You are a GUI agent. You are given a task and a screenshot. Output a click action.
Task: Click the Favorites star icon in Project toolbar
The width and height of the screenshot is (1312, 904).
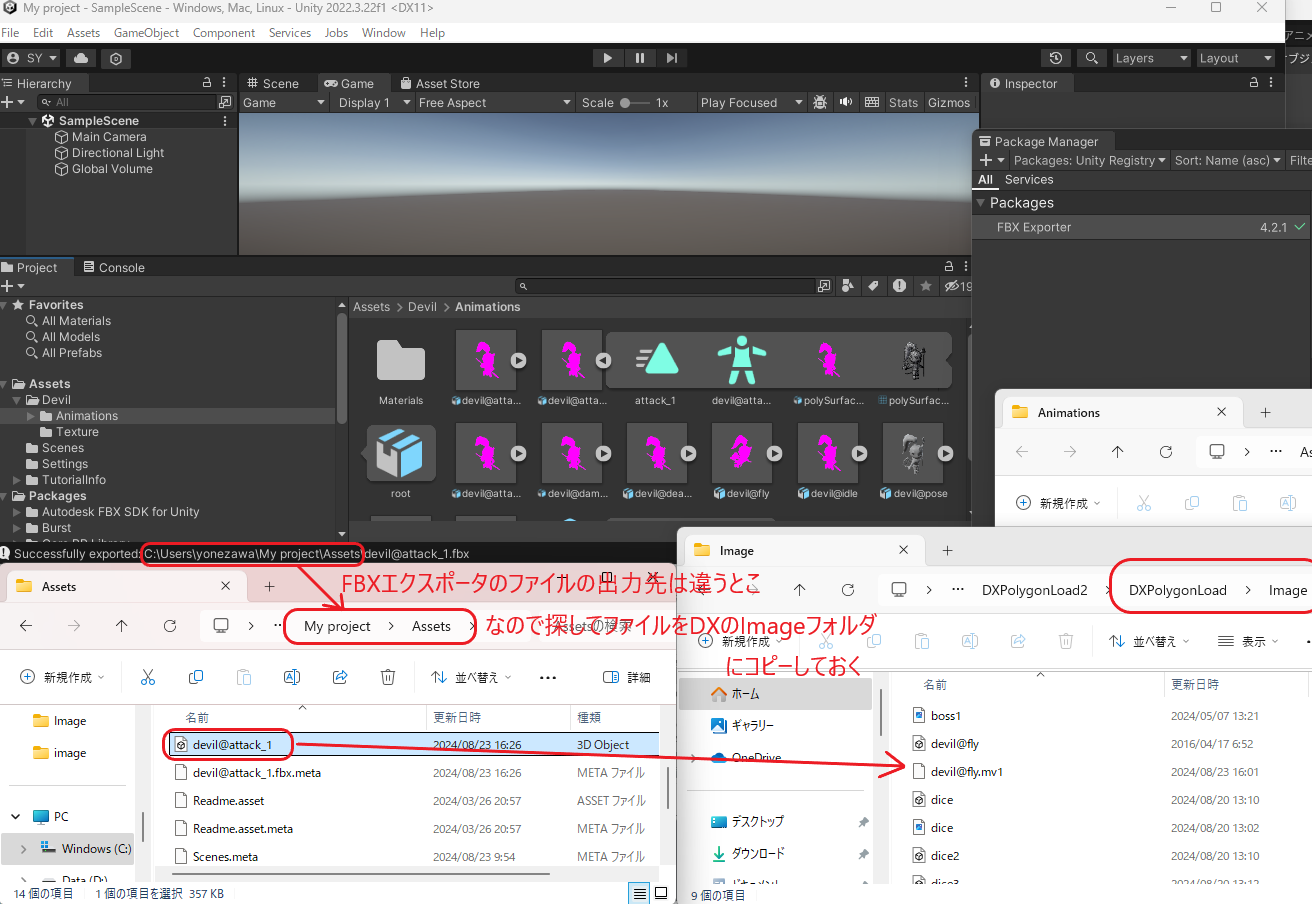point(925,286)
